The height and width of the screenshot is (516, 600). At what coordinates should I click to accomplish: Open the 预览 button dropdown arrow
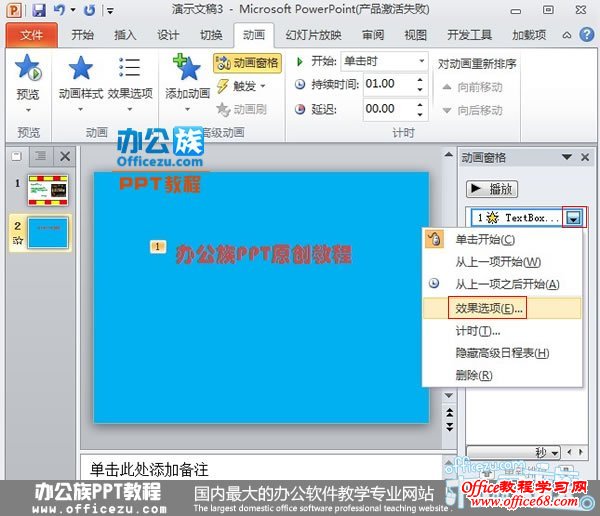pyautogui.click(x=28, y=110)
